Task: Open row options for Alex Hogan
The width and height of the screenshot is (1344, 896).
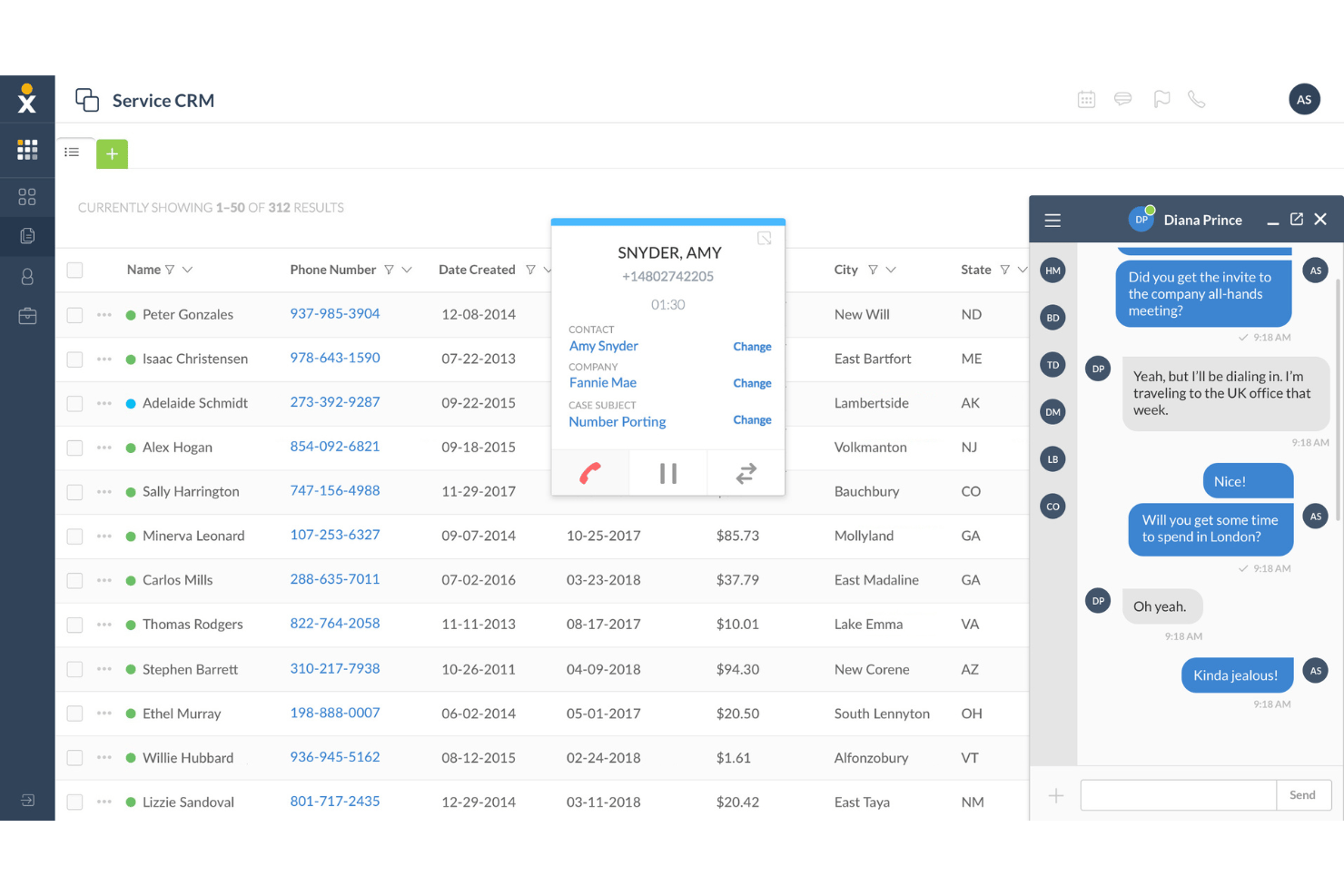Action: (104, 448)
